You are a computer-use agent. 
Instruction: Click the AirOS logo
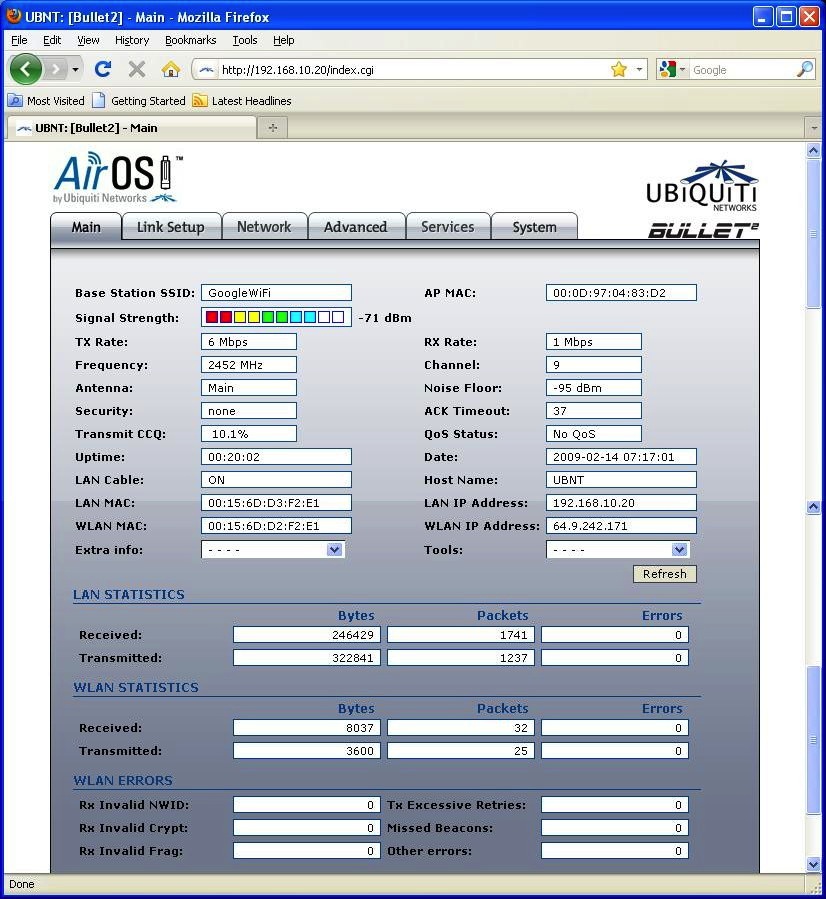tap(118, 176)
